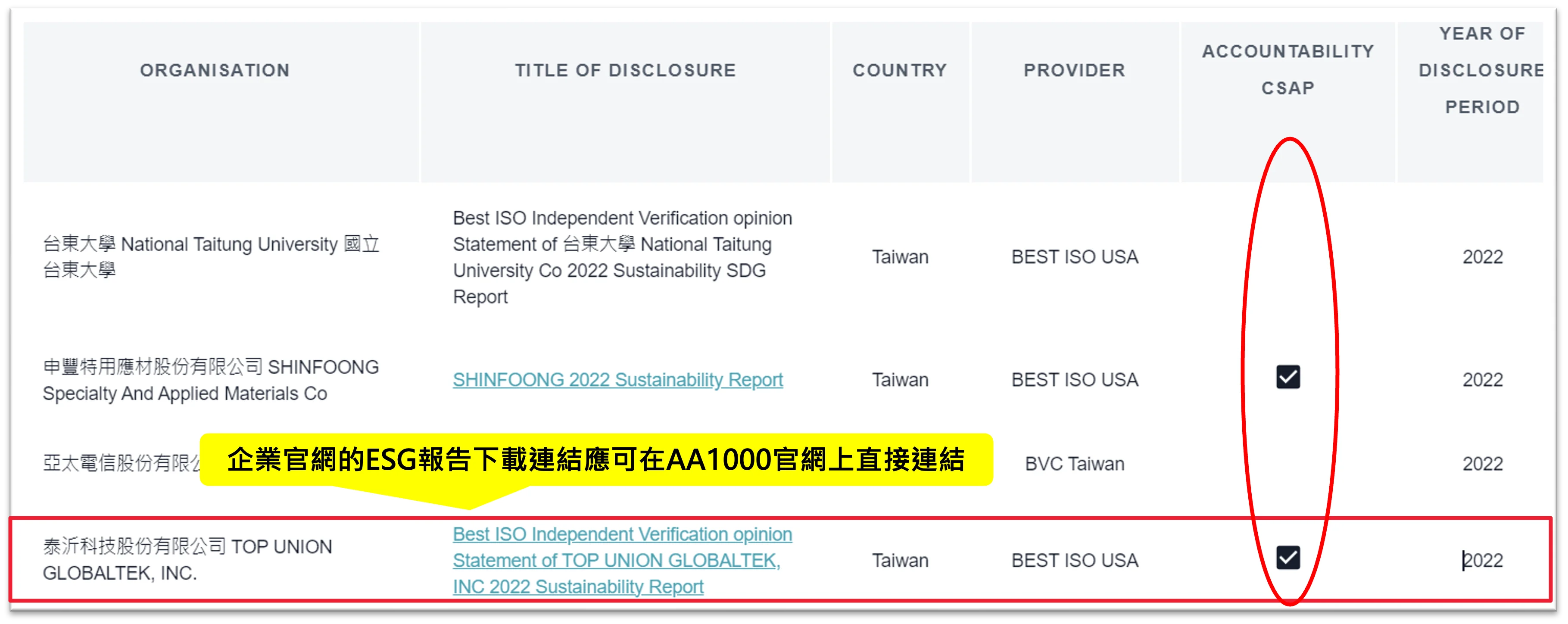
Task: Select the National Taitung University organisation cell
Action: [211, 257]
